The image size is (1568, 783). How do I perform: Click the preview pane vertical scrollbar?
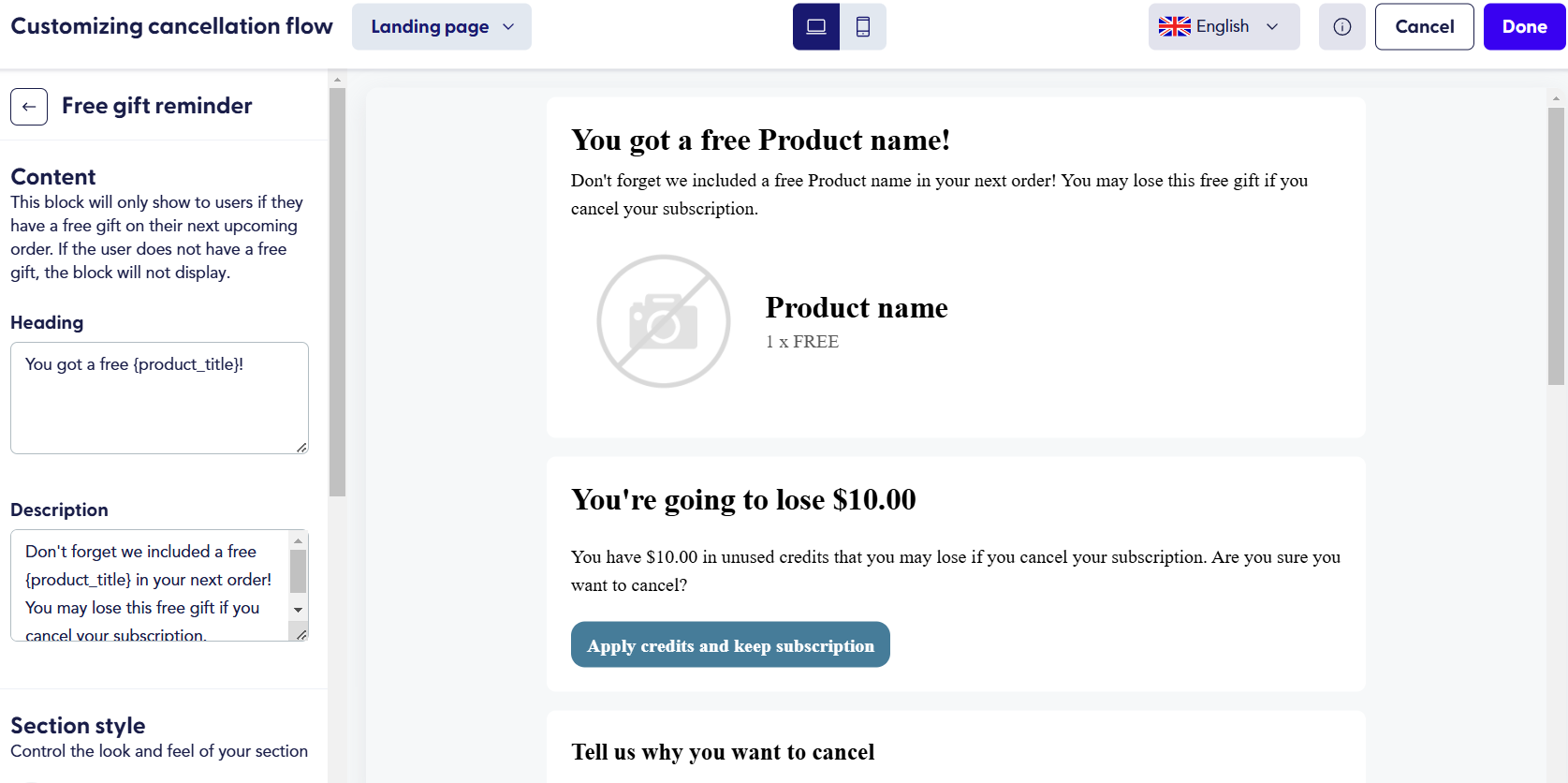[x=1556, y=245]
